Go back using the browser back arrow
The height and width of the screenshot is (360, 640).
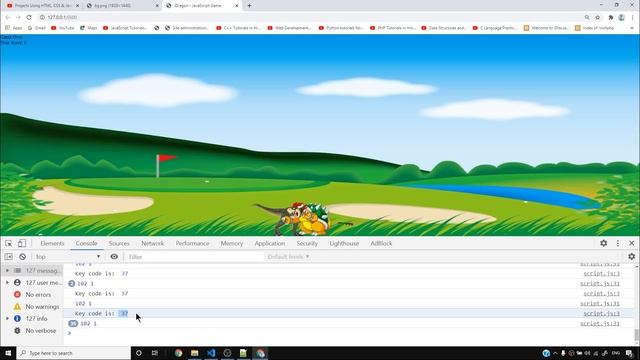[8, 17]
